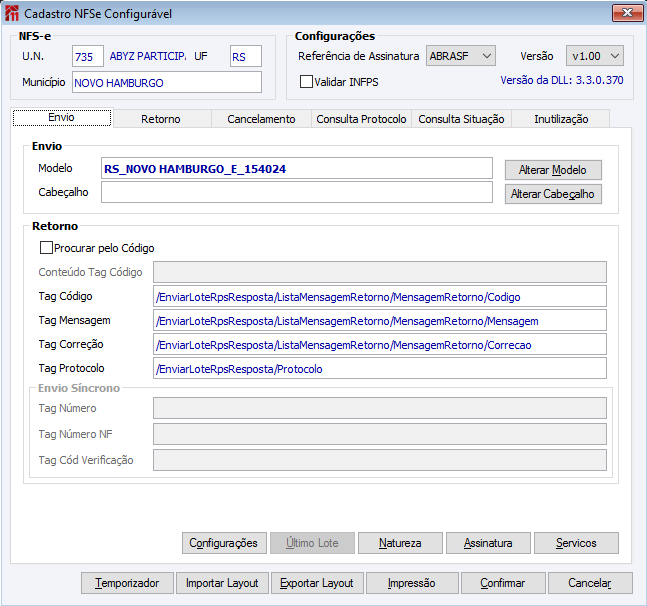This screenshot has height=606, width=647.
Task: Switch to the Envio tab
Action: point(61,118)
